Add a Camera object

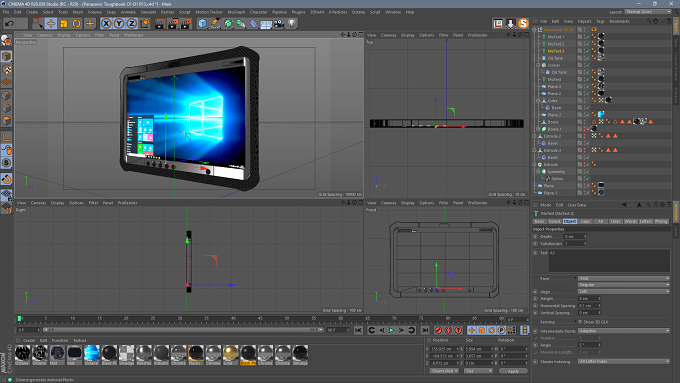click(279, 23)
